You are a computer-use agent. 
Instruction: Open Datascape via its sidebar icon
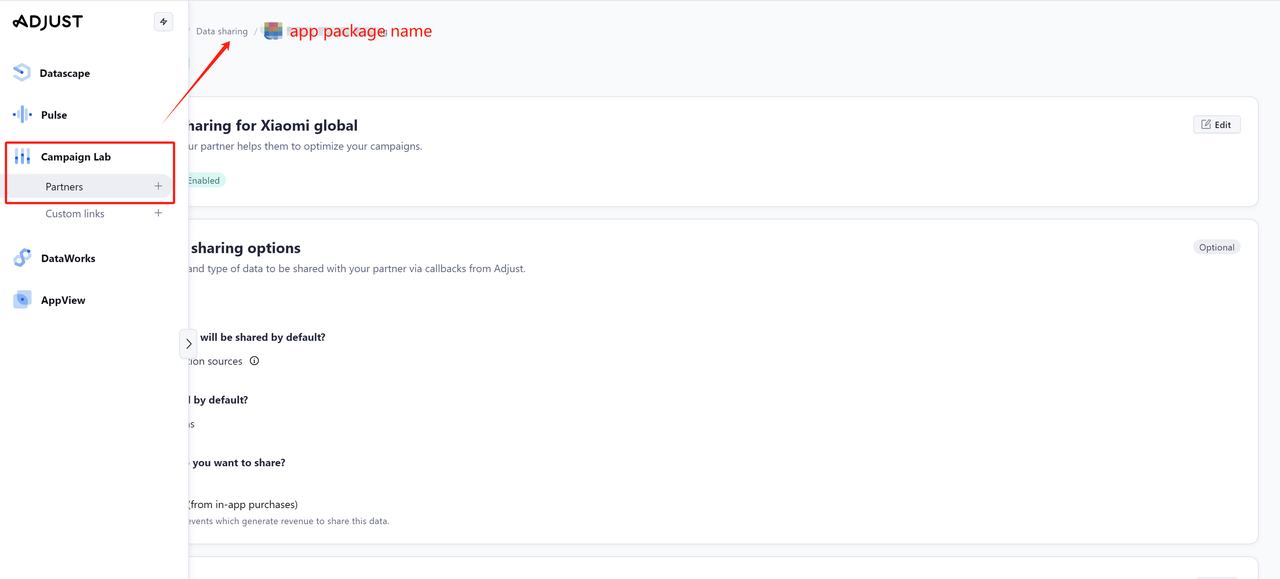pyautogui.click(x=22, y=73)
